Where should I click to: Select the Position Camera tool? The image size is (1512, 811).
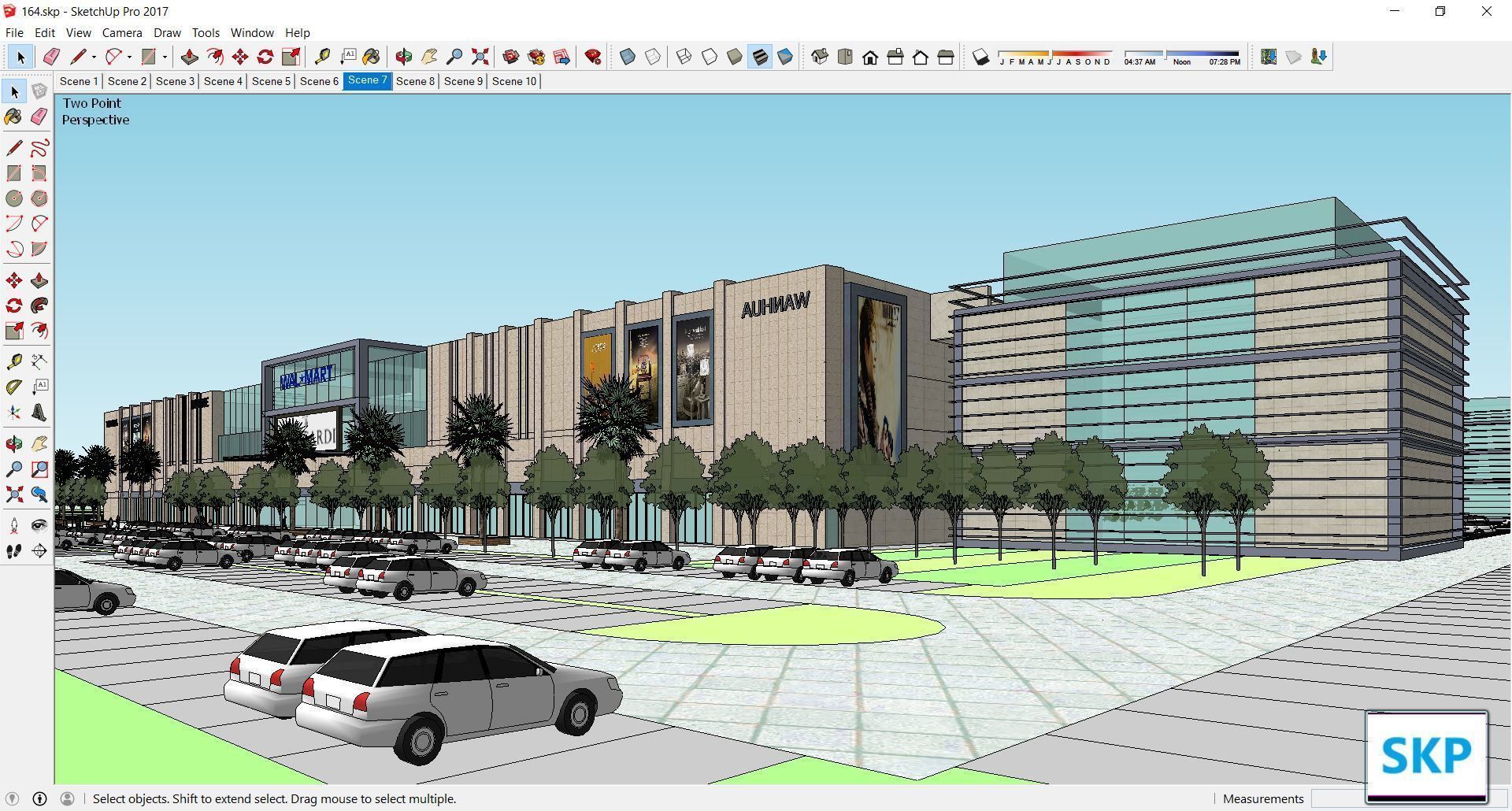coord(14,526)
